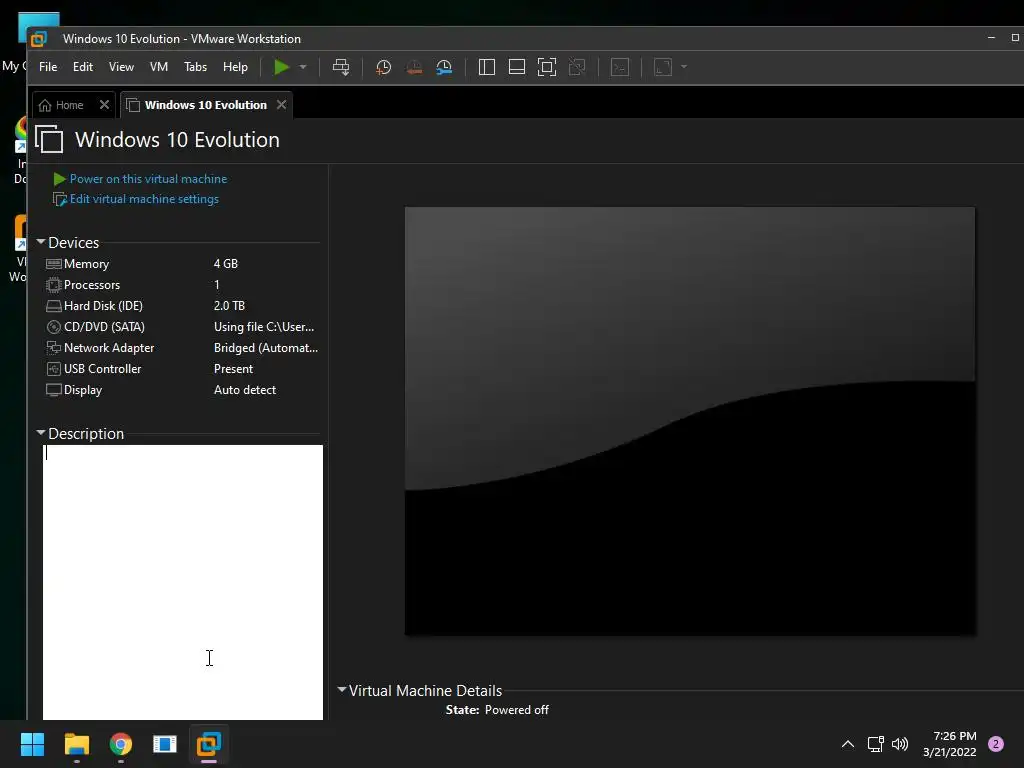Revert virtual machine to snapshot icon
The width and height of the screenshot is (1024, 768).
pos(414,67)
